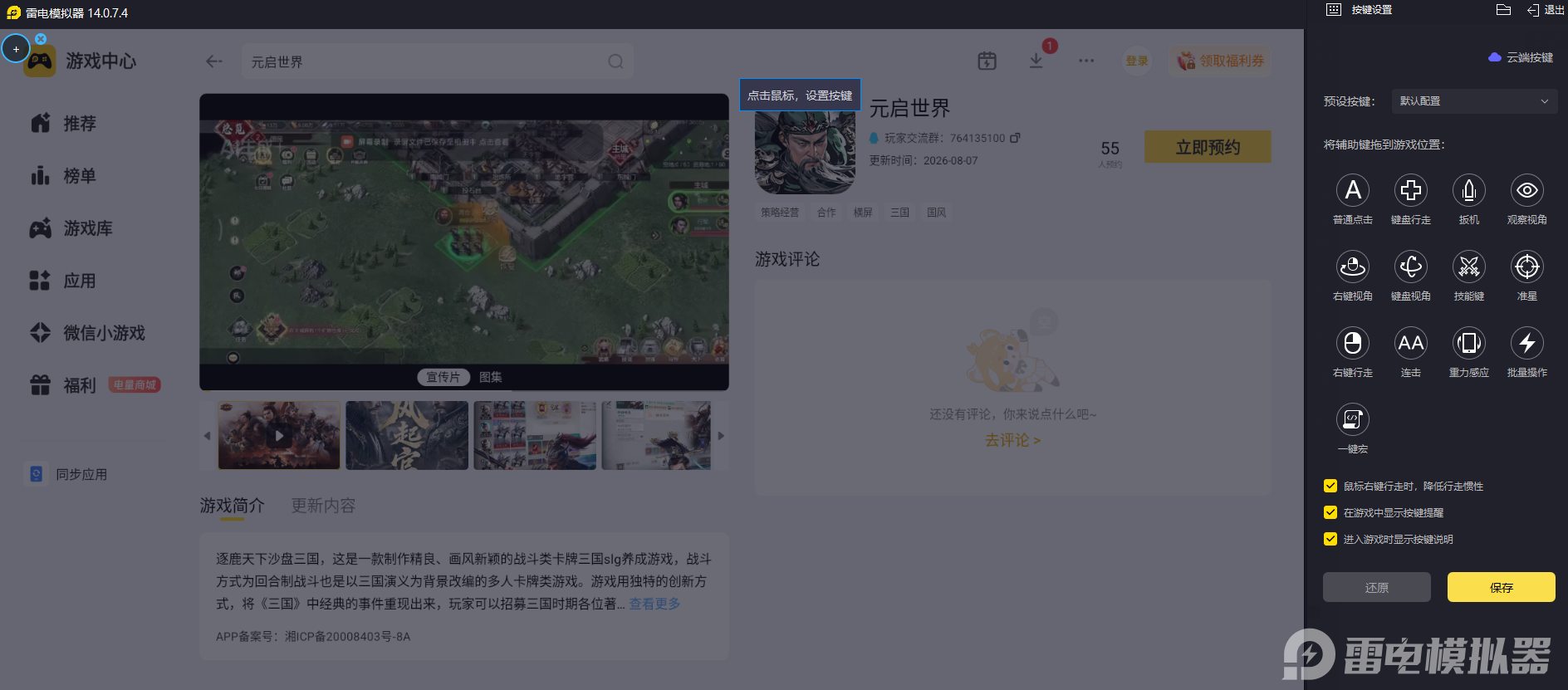Select the 观察视角 eye view icon
The width and height of the screenshot is (1568, 690).
click(x=1527, y=190)
